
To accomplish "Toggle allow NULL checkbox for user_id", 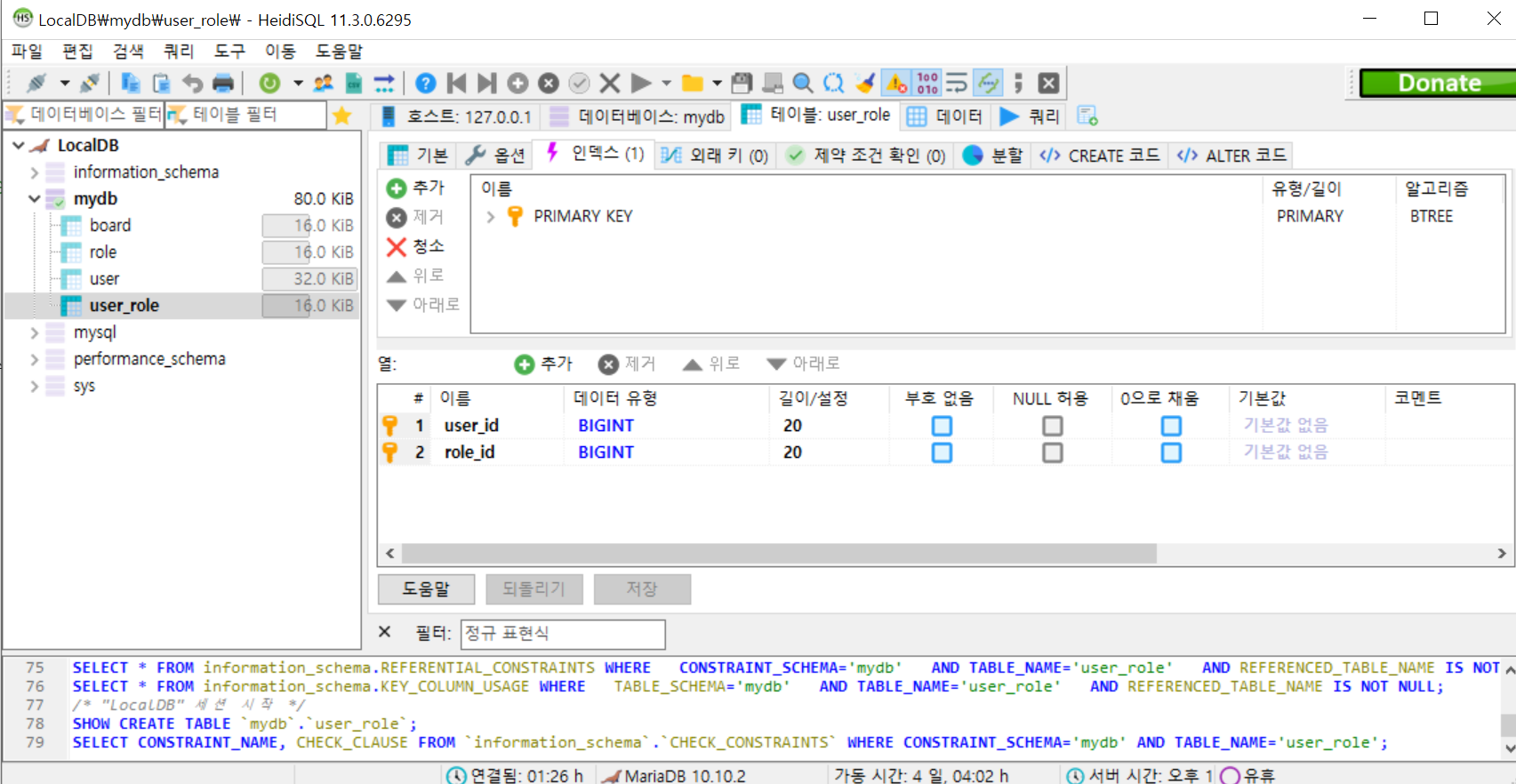I will pyautogui.click(x=1053, y=426).
